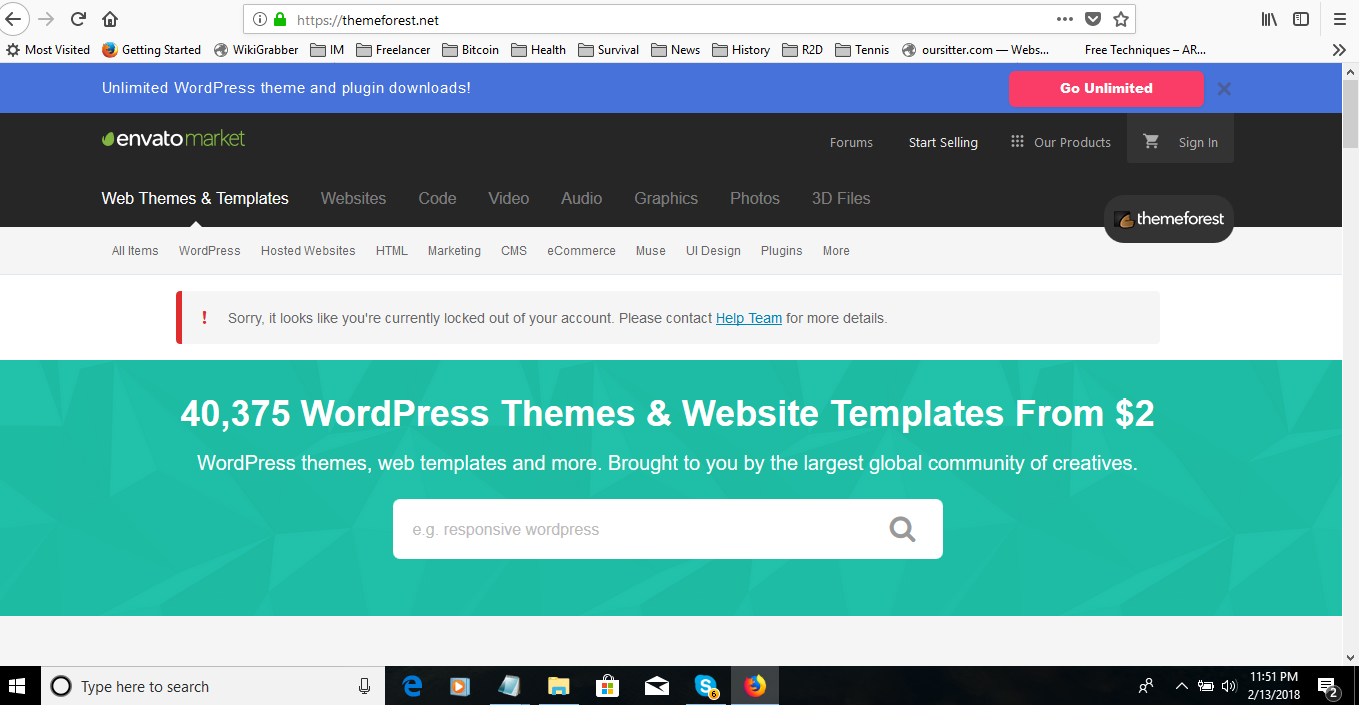The height and width of the screenshot is (705, 1359).
Task: Switch to the Video tab
Action: click(509, 198)
